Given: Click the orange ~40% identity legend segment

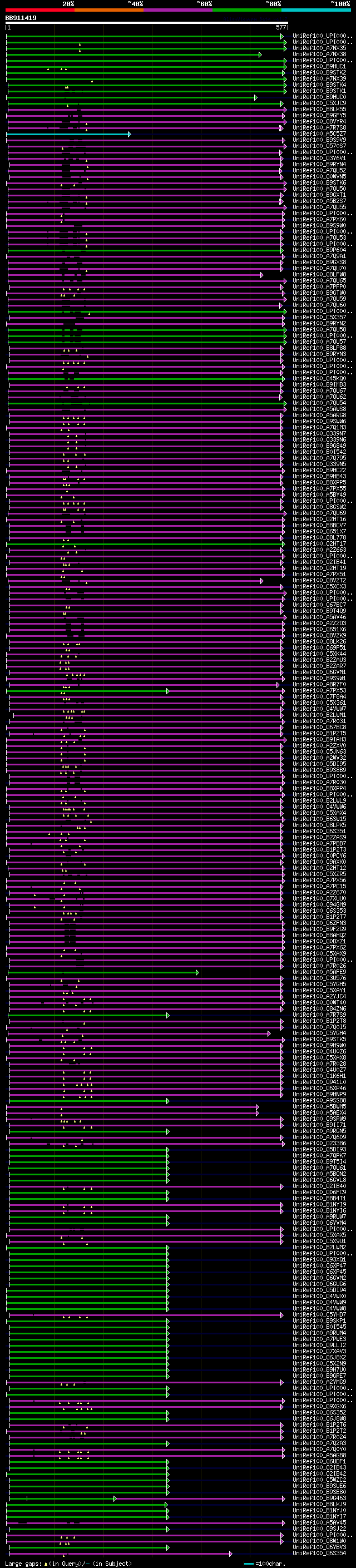Looking at the screenshot, I should [110, 10].
